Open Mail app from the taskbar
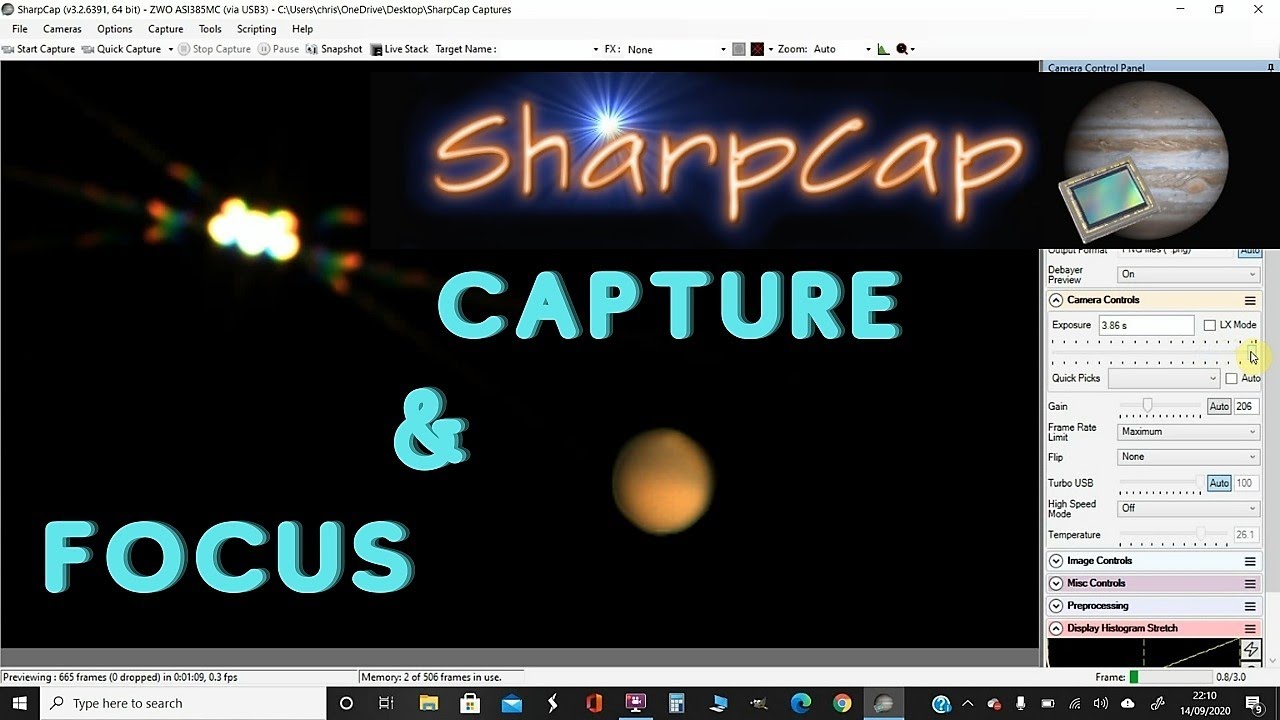The height and width of the screenshot is (720, 1280). 511,703
